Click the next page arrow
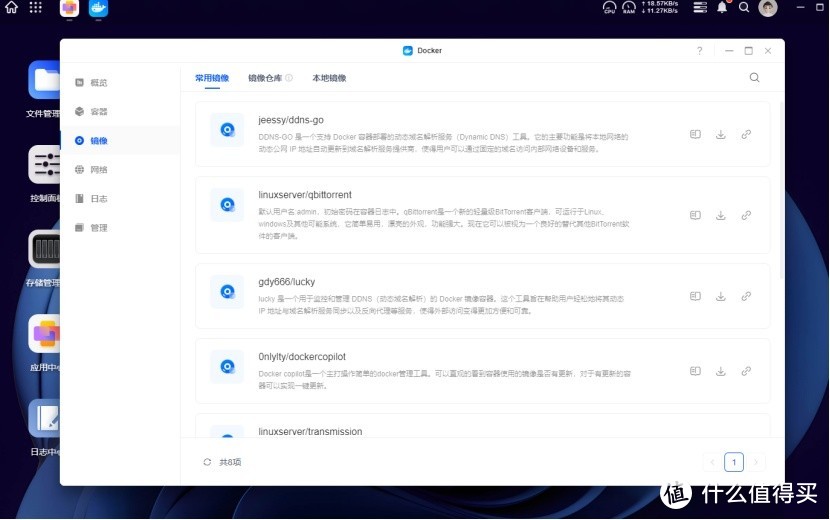 pyautogui.click(x=755, y=462)
